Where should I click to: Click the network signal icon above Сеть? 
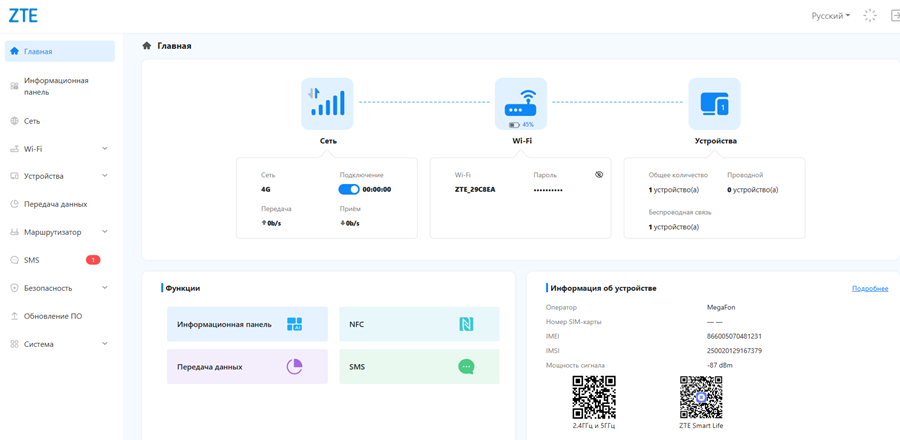[327, 103]
